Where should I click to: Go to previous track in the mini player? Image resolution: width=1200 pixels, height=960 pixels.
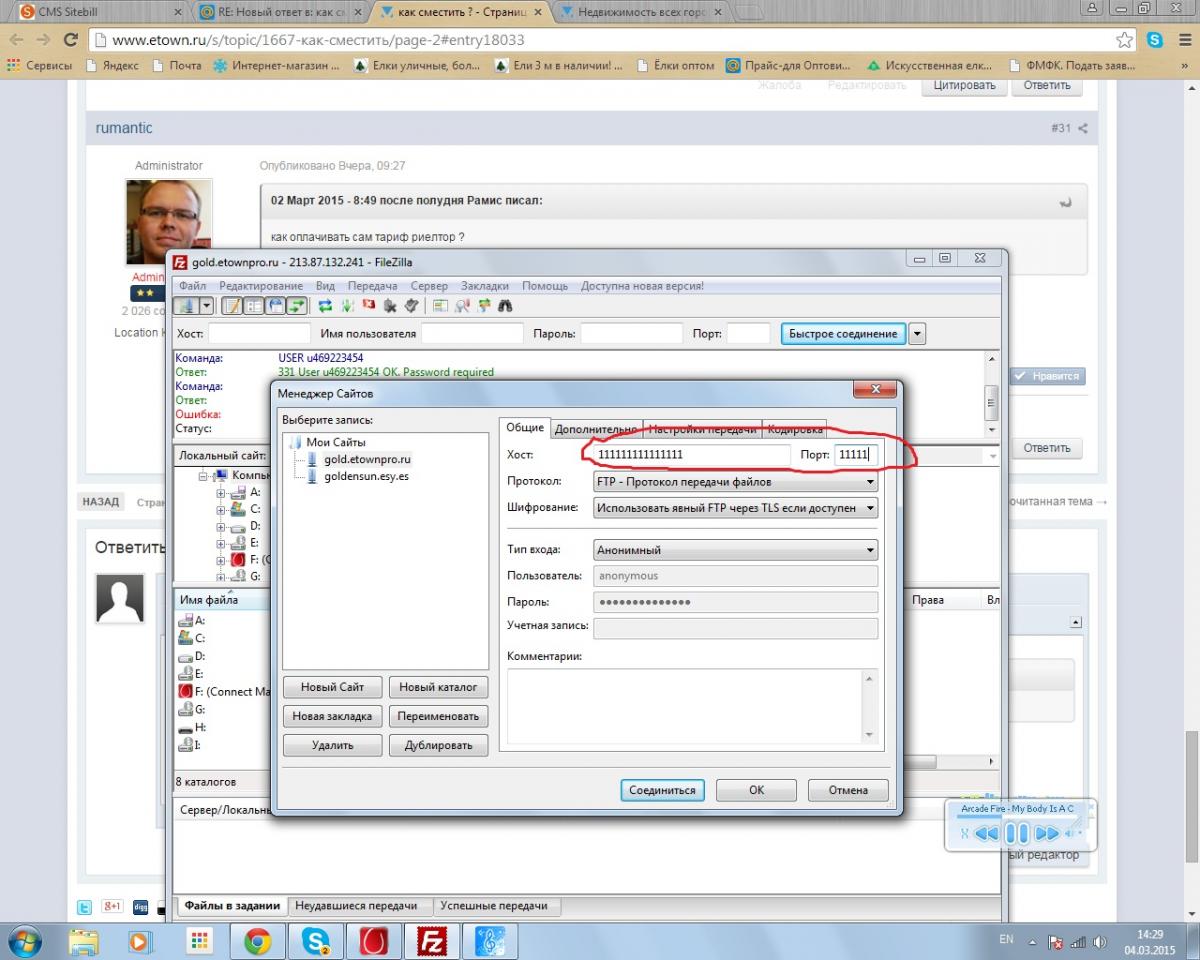987,833
